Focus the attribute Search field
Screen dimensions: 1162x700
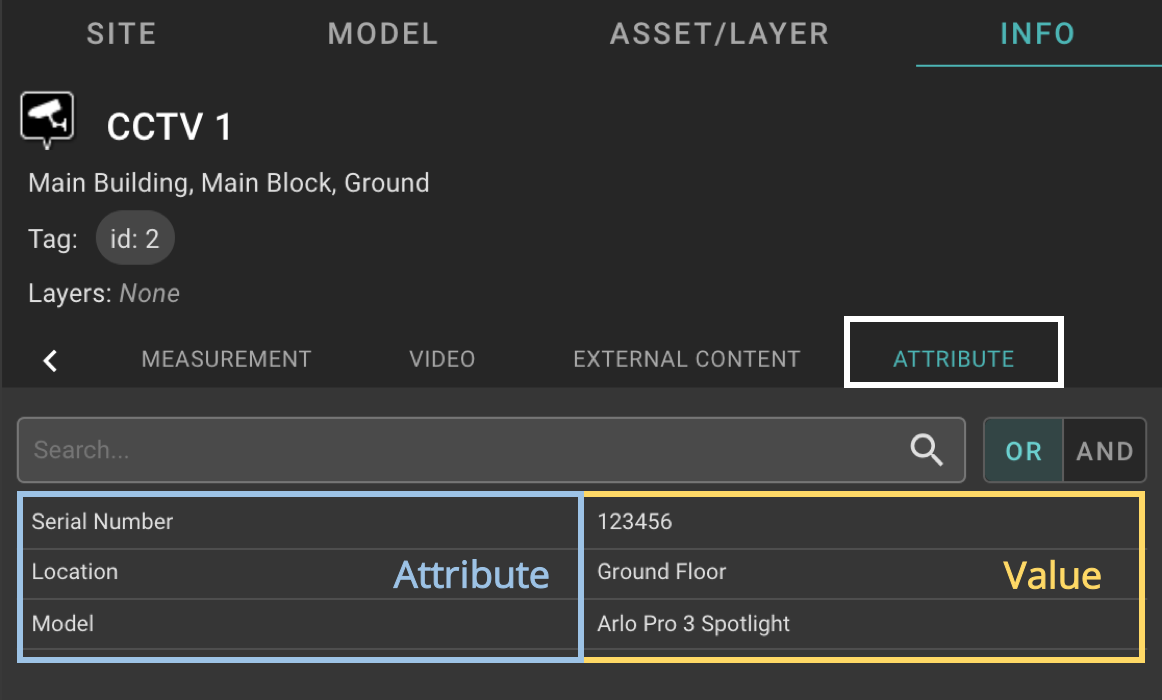point(491,450)
